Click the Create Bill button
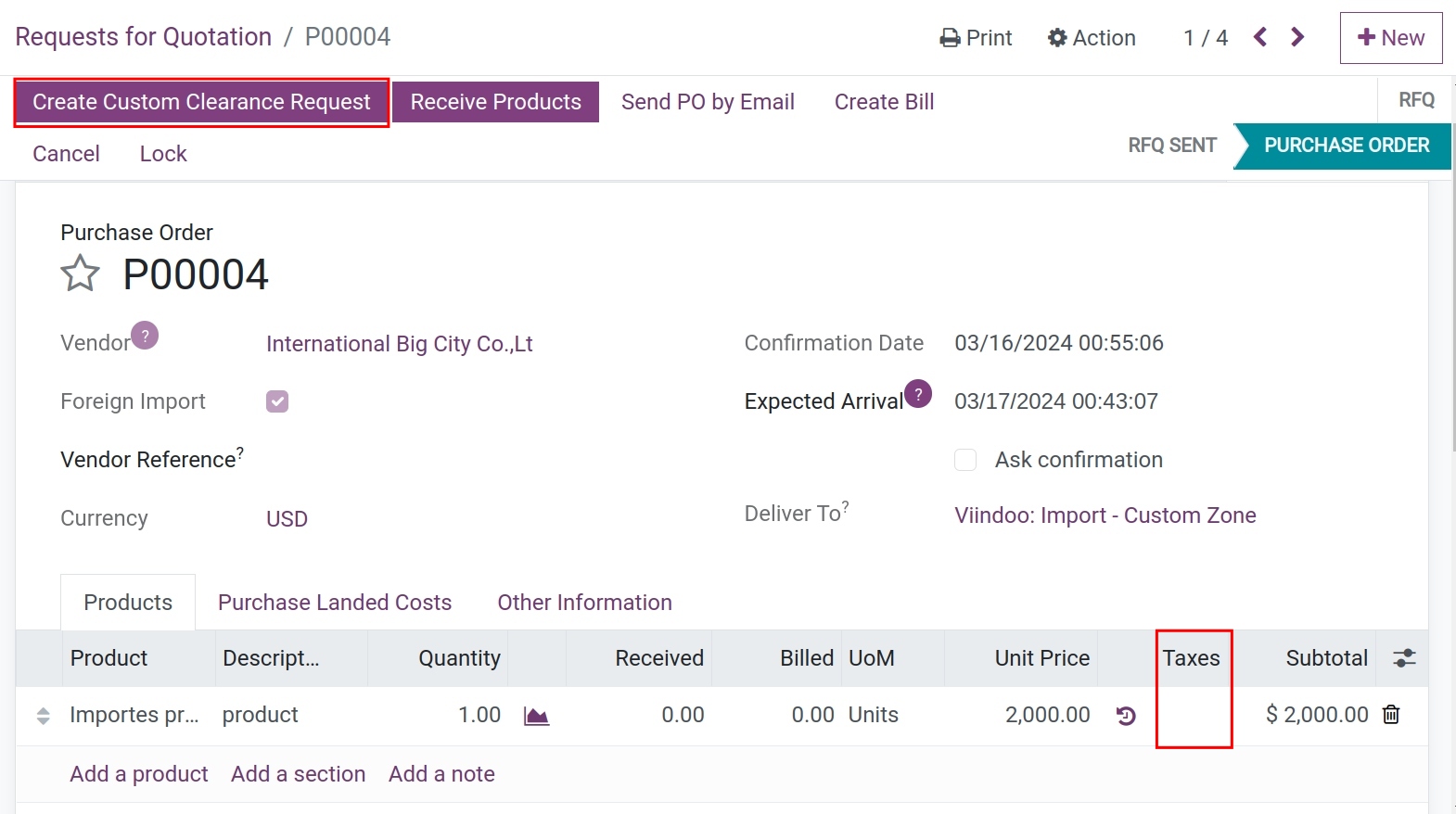This screenshot has width=1456, height=814. click(884, 102)
